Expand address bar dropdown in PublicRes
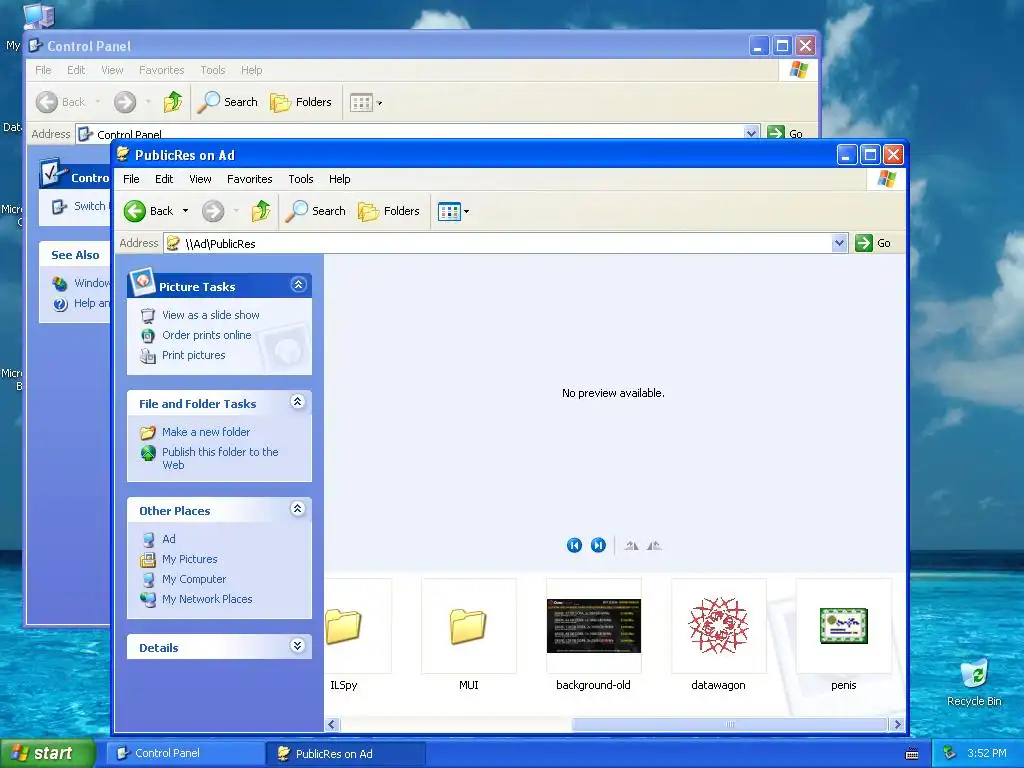Screen dimensions: 1024x768 [840, 243]
